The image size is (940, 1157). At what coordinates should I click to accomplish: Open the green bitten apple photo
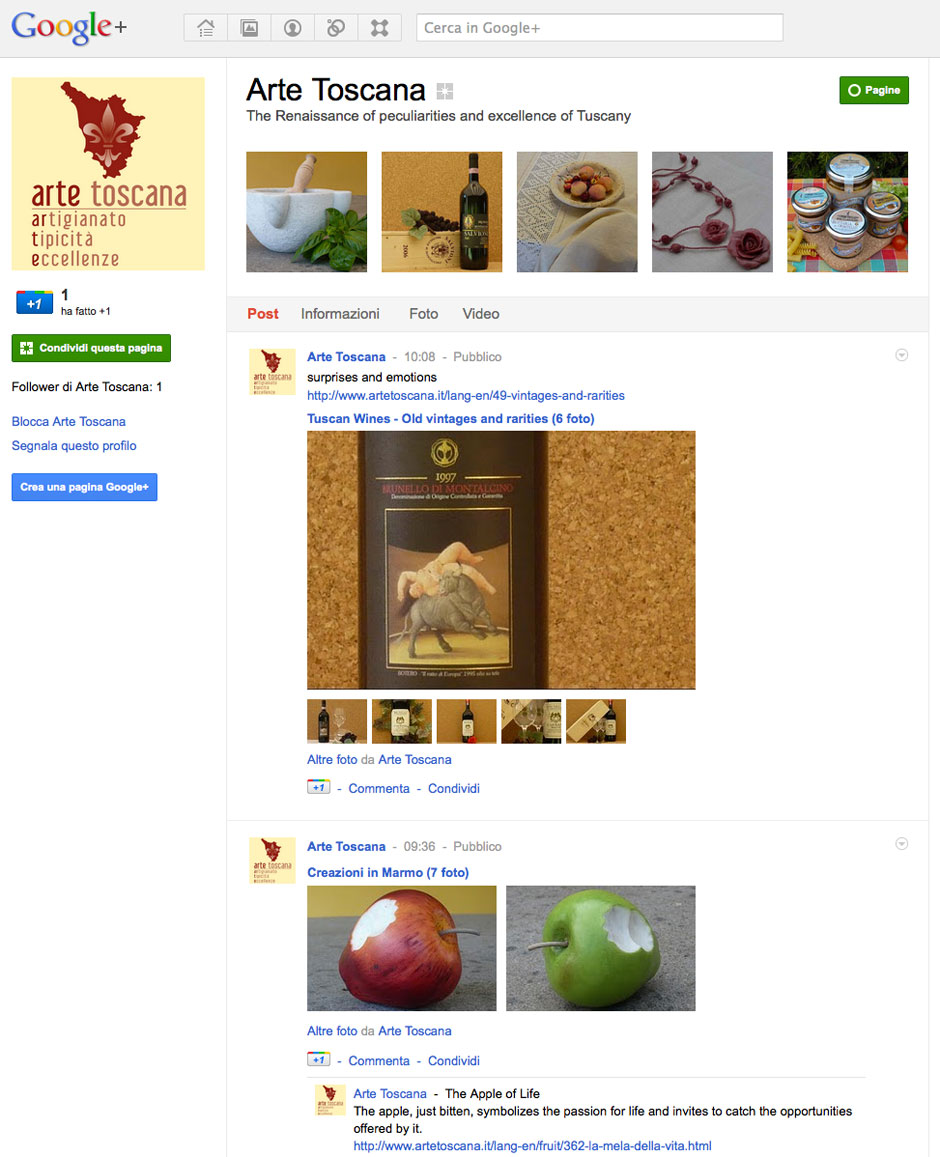(x=601, y=948)
